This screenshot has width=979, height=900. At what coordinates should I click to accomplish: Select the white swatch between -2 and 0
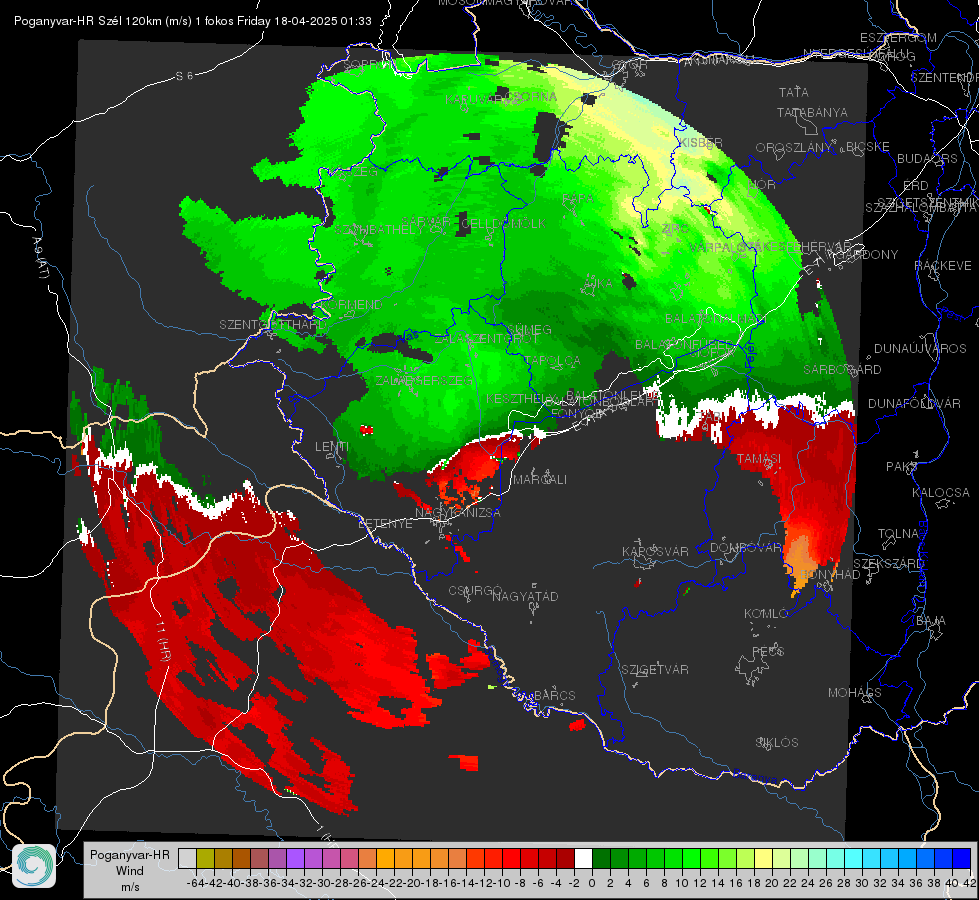click(583, 858)
